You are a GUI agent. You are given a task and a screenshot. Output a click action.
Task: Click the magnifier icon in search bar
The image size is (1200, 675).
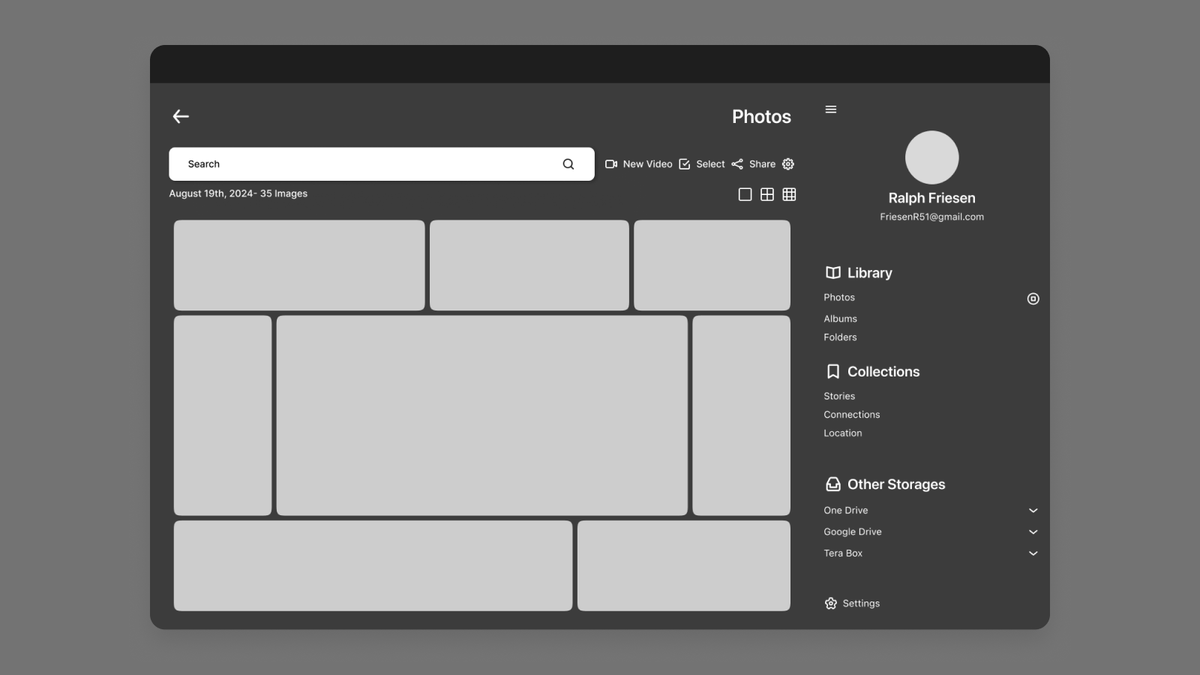(x=568, y=164)
